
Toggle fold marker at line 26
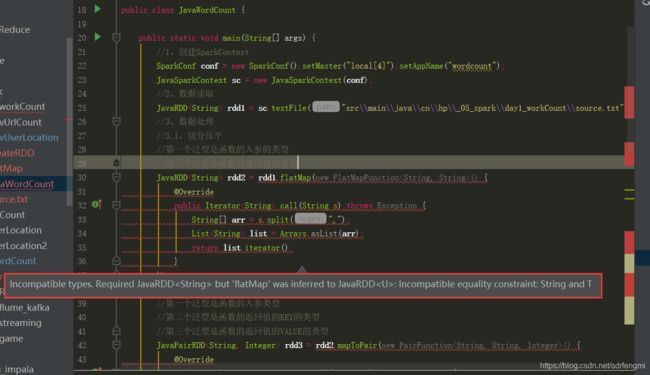[116, 121]
